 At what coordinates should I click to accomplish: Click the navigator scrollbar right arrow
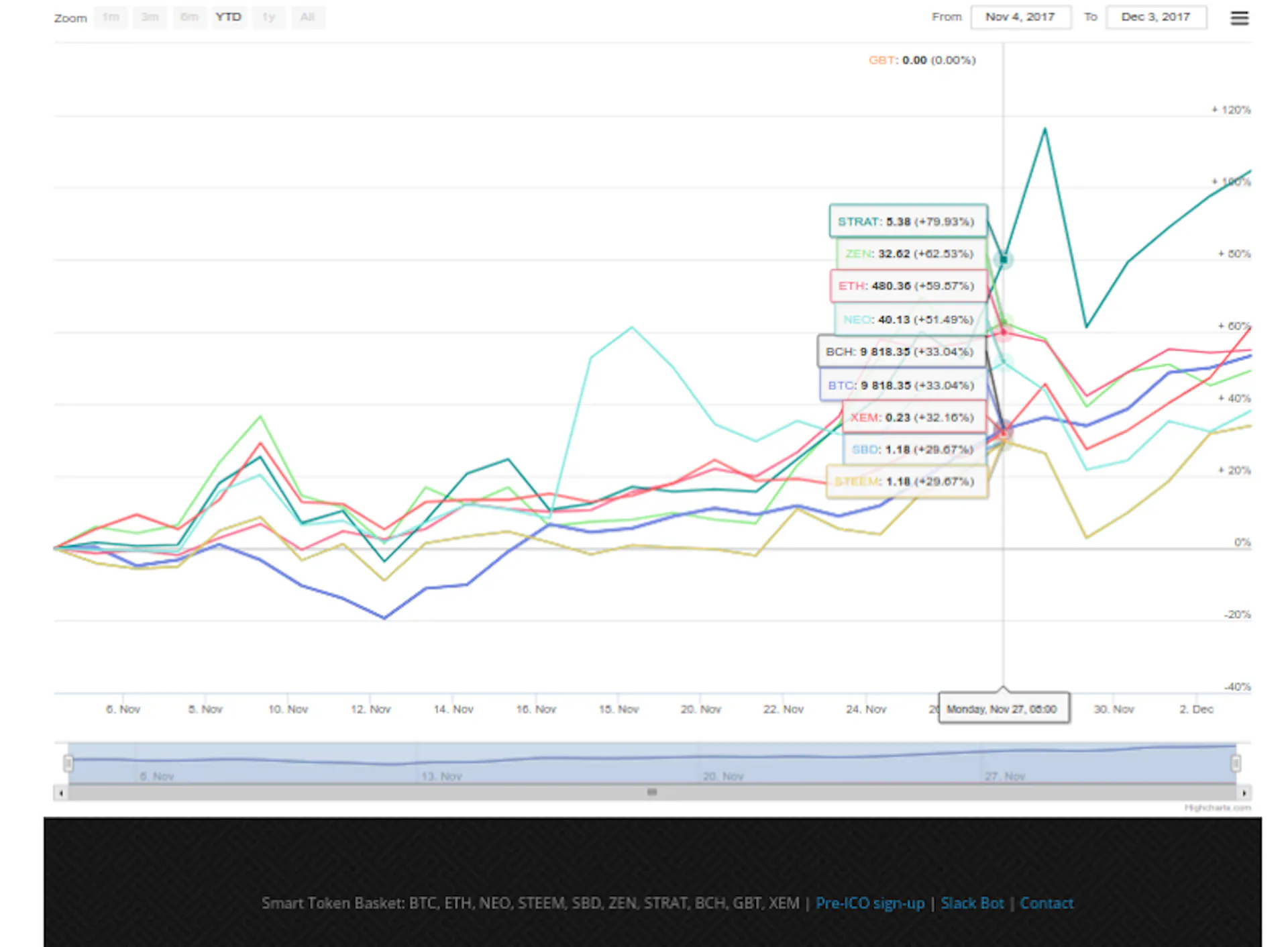[1244, 793]
